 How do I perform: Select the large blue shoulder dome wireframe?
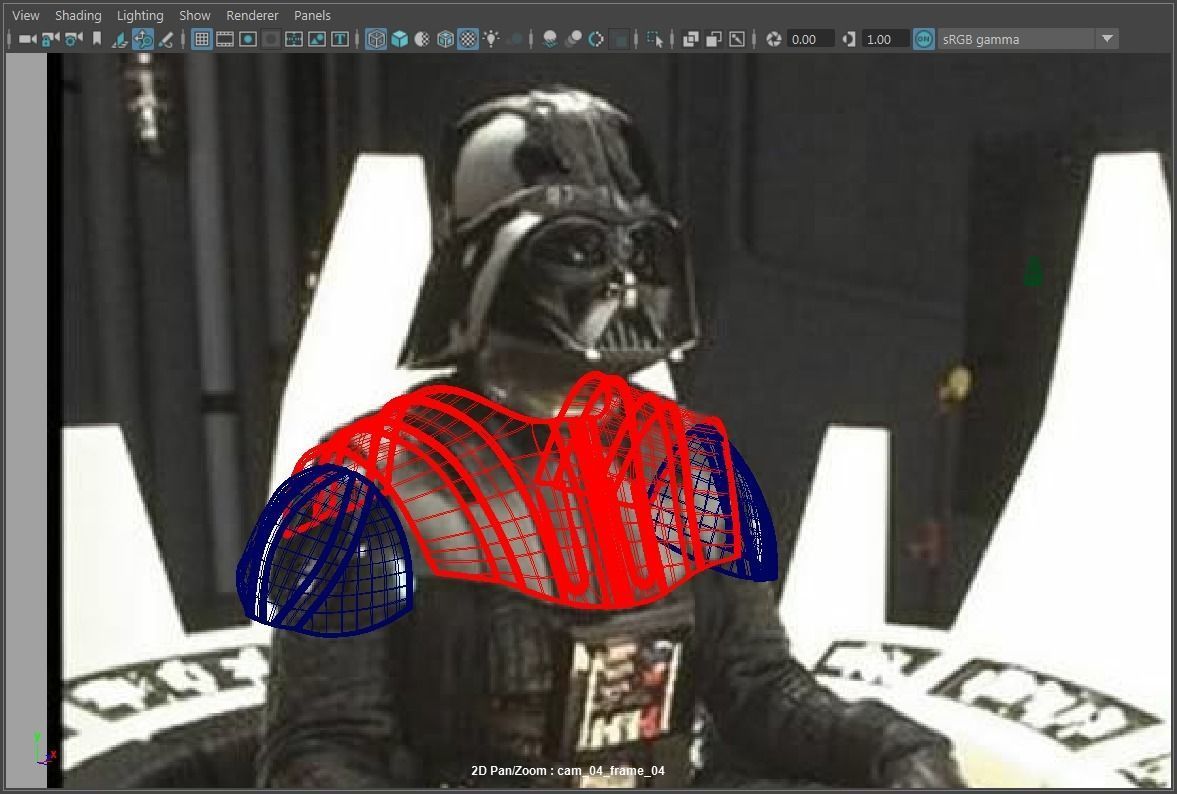click(x=324, y=552)
